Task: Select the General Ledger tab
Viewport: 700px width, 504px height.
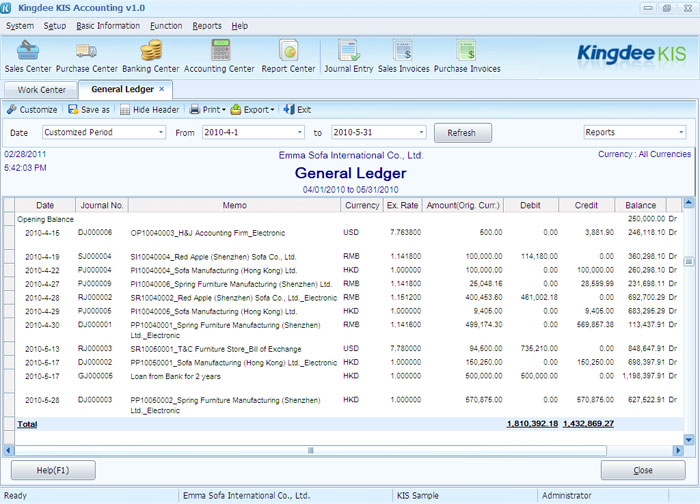Action: click(122, 89)
